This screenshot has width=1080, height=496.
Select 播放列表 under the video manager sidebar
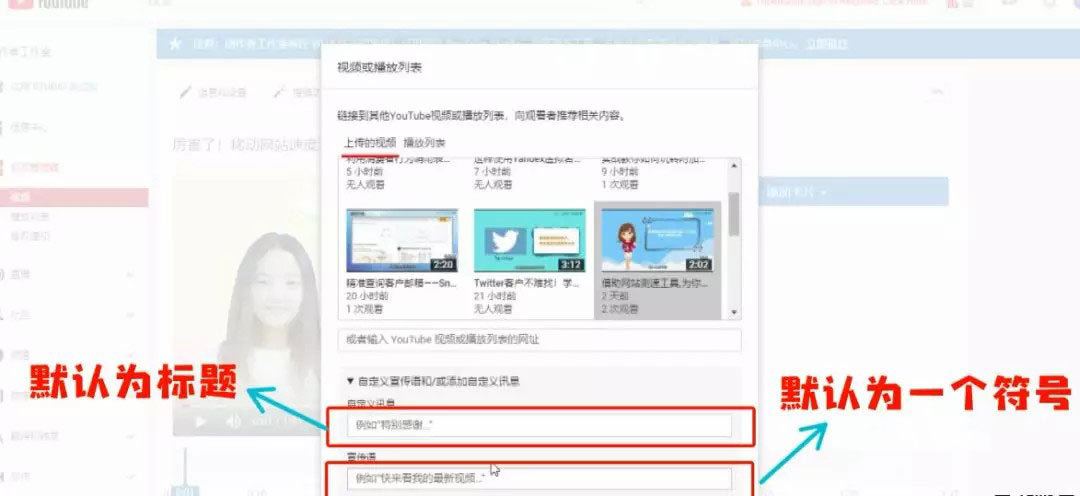click(x=30, y=216)
